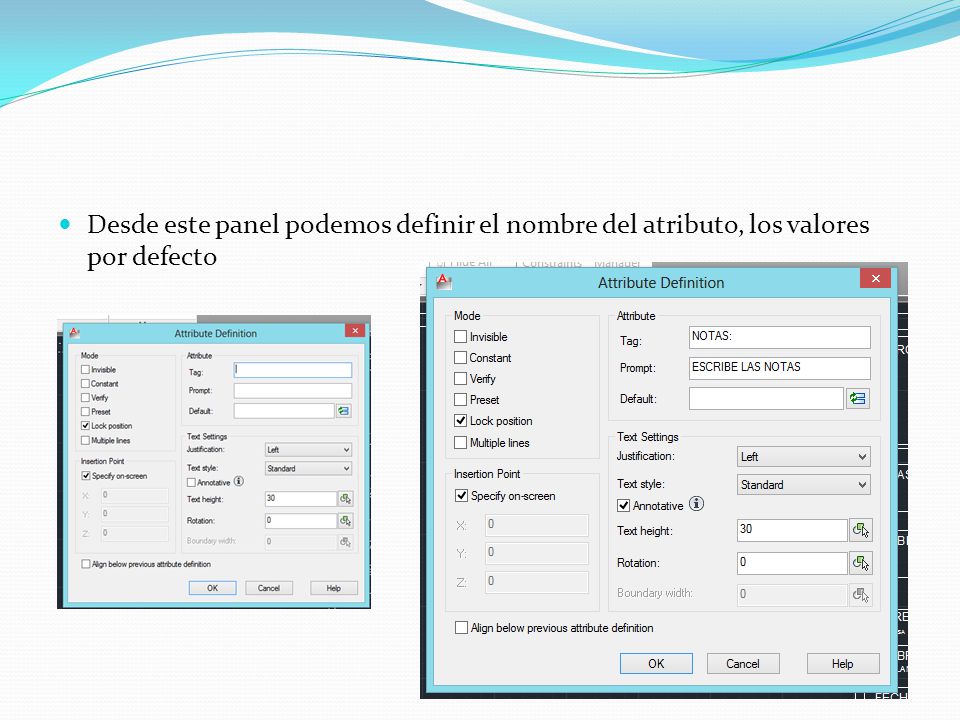The image size is (960, 720).
Task: Click Cancel button in large dialog
Action: (x=743, y=664)
